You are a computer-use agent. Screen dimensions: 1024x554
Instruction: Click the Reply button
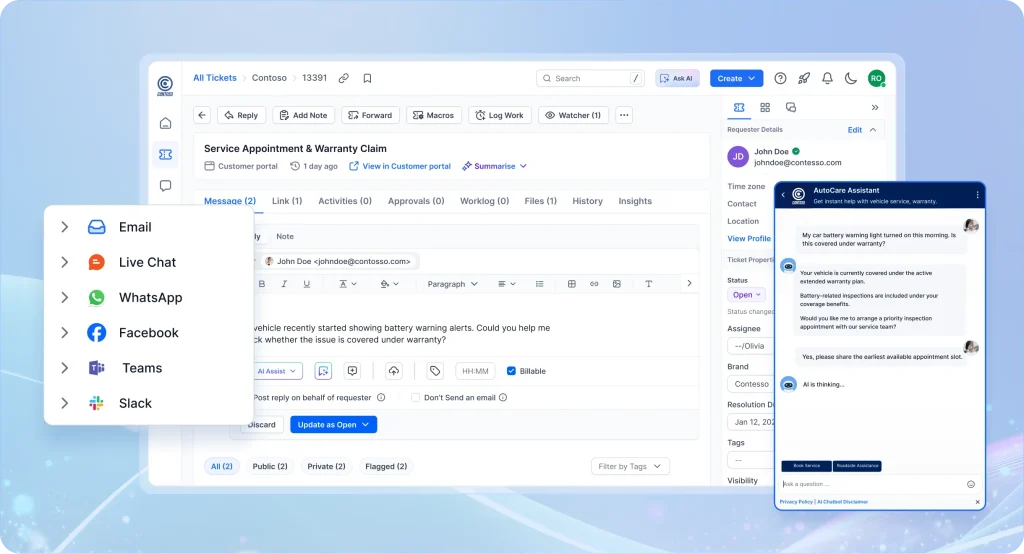tap(241, 115)
